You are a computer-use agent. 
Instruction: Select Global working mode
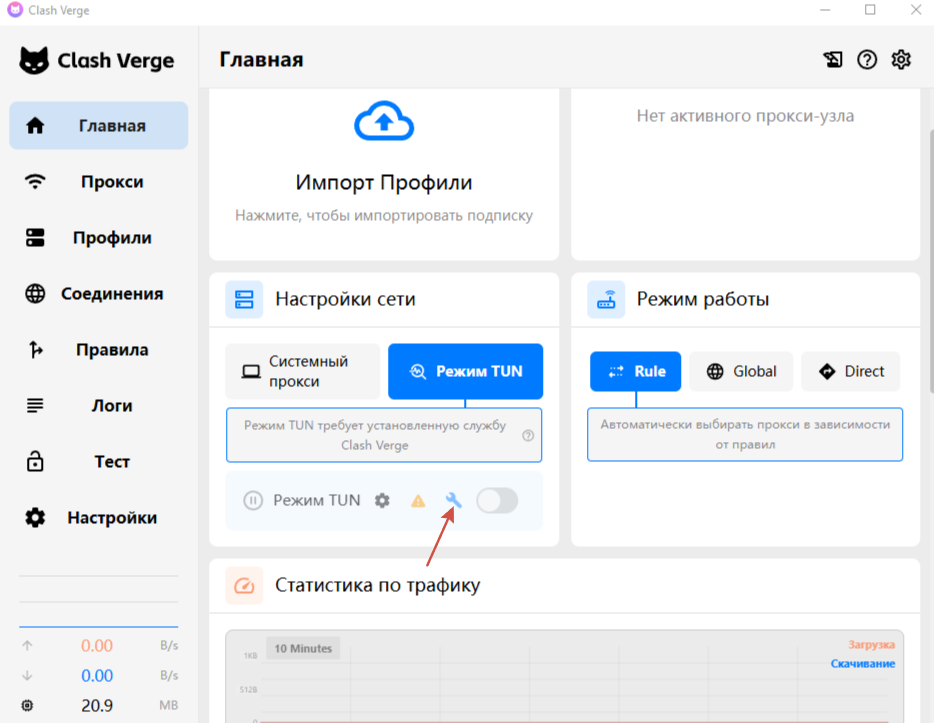[741, 371]
